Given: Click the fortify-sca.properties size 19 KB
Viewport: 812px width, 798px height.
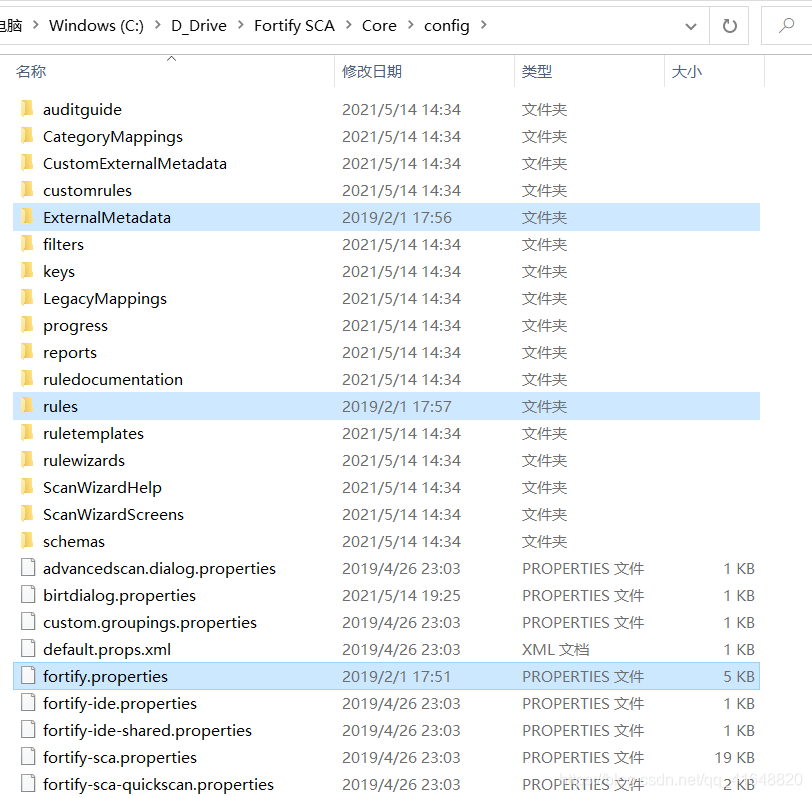Looking at the screenshot, I should point(735,758).
